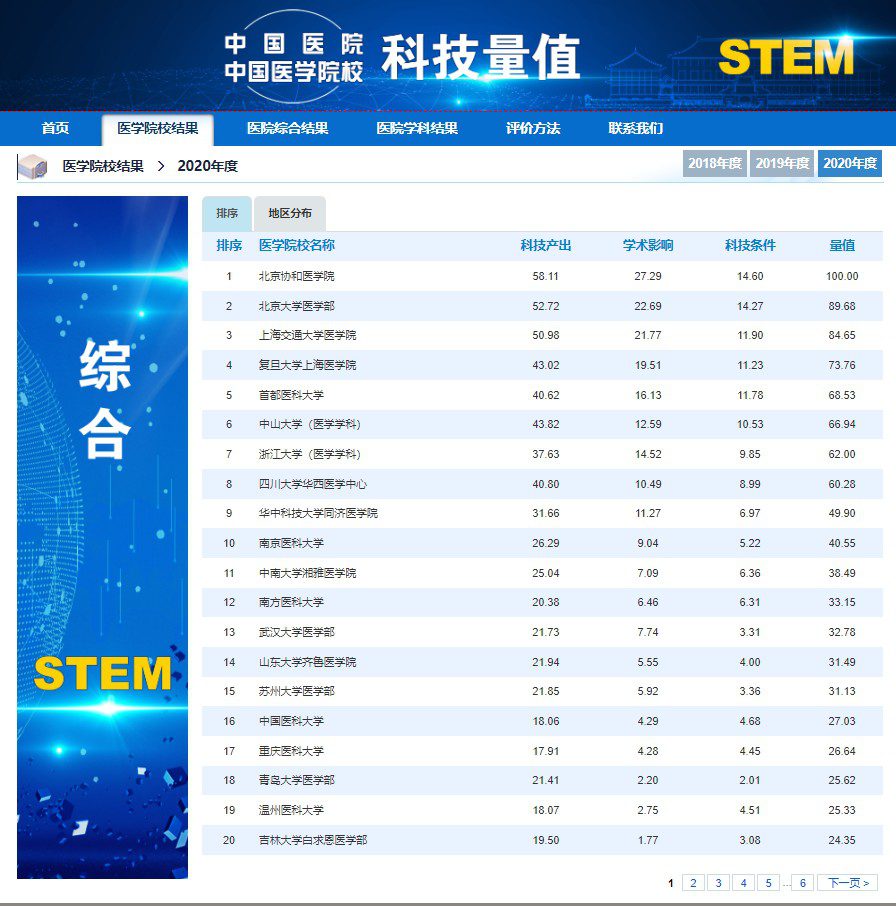Click the 量值 column header
Image resolution: width=896 pixels, height=906 pixels.
pyautogui.click(x=842, y=246)
